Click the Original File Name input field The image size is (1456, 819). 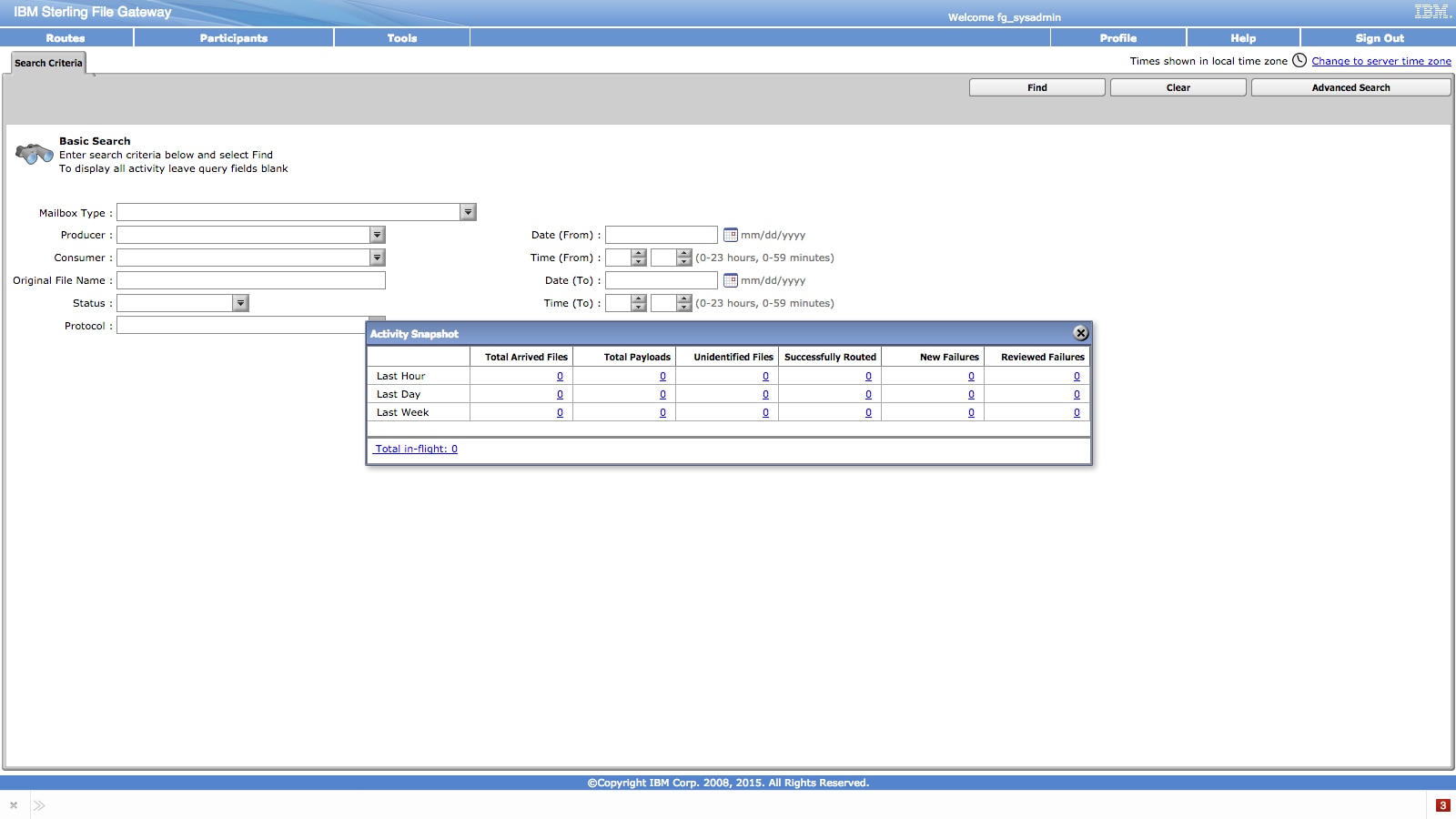coord(251,280)
